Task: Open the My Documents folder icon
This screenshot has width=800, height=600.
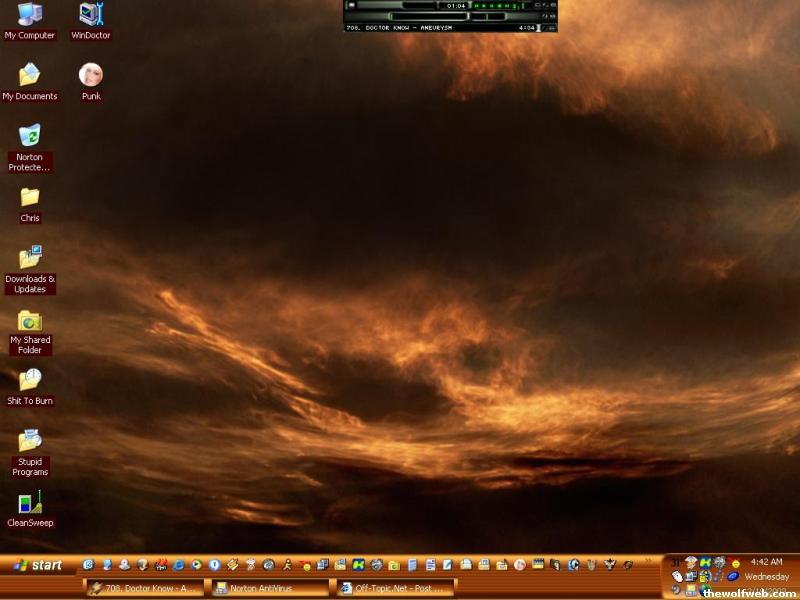Action: [x=30, y=76]
